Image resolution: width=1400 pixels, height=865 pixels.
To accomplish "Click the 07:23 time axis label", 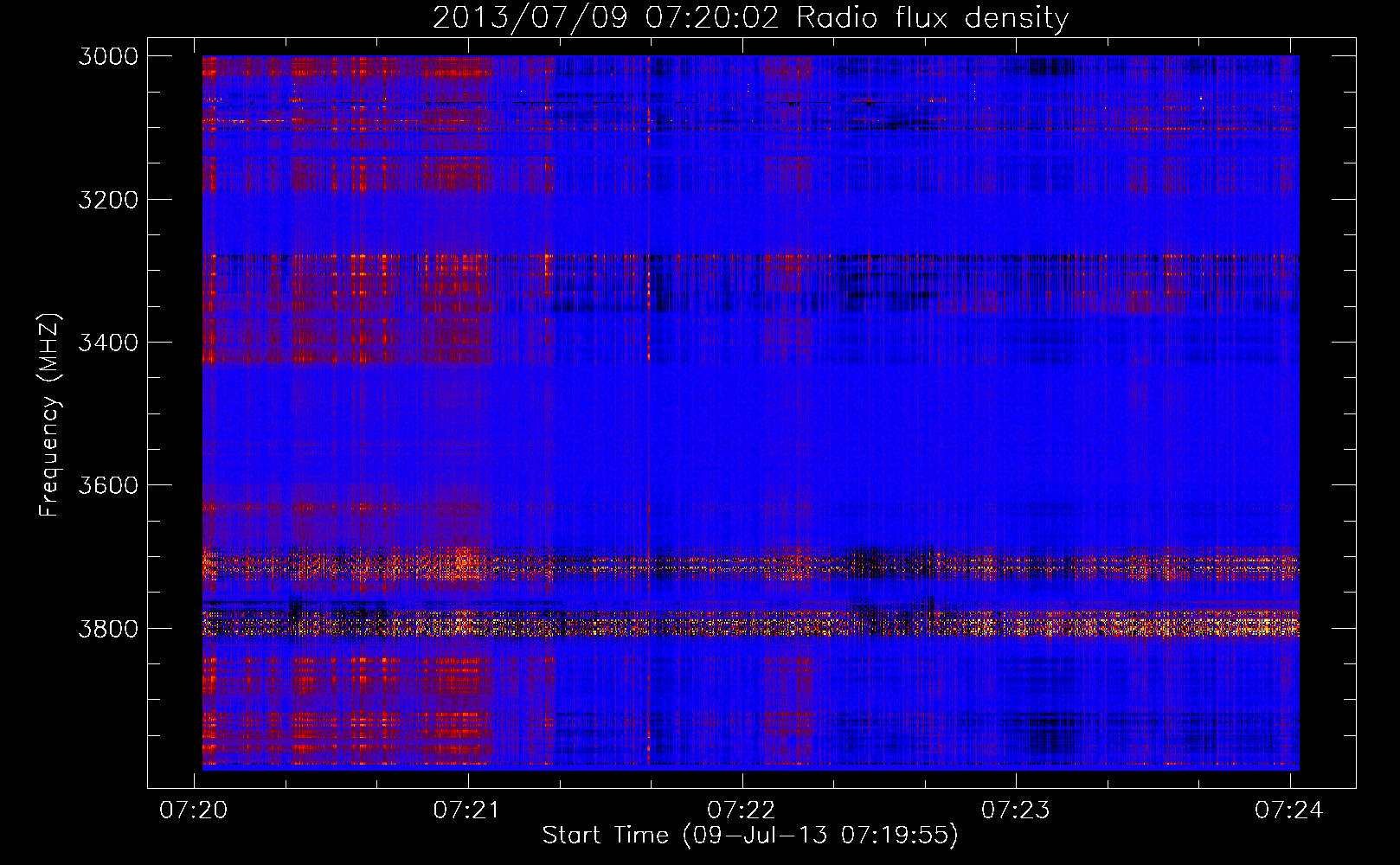I will (x=1016, y=810).
